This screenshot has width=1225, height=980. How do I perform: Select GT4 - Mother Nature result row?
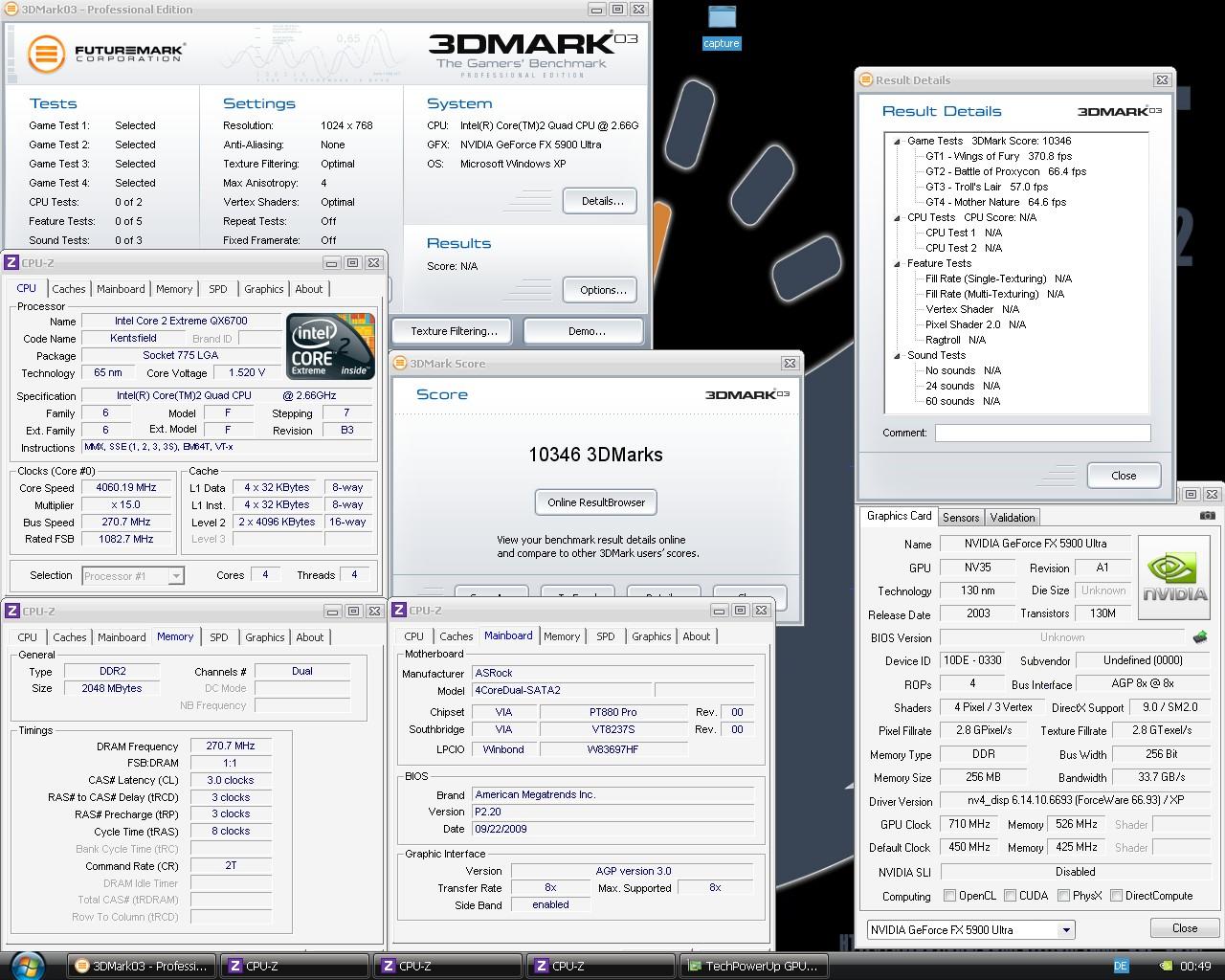point(995,202)
